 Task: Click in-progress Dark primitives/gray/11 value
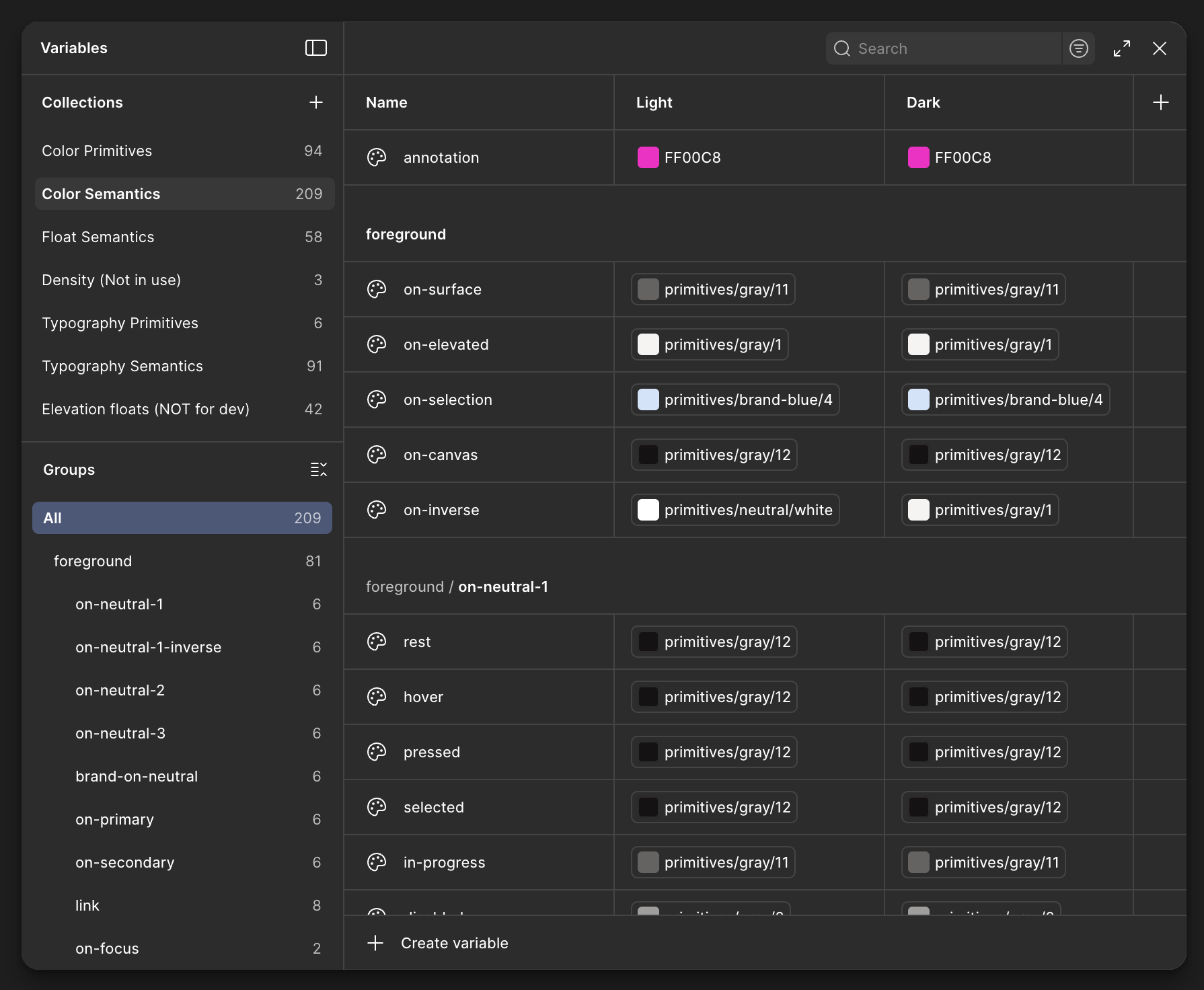tap(983, 862)
